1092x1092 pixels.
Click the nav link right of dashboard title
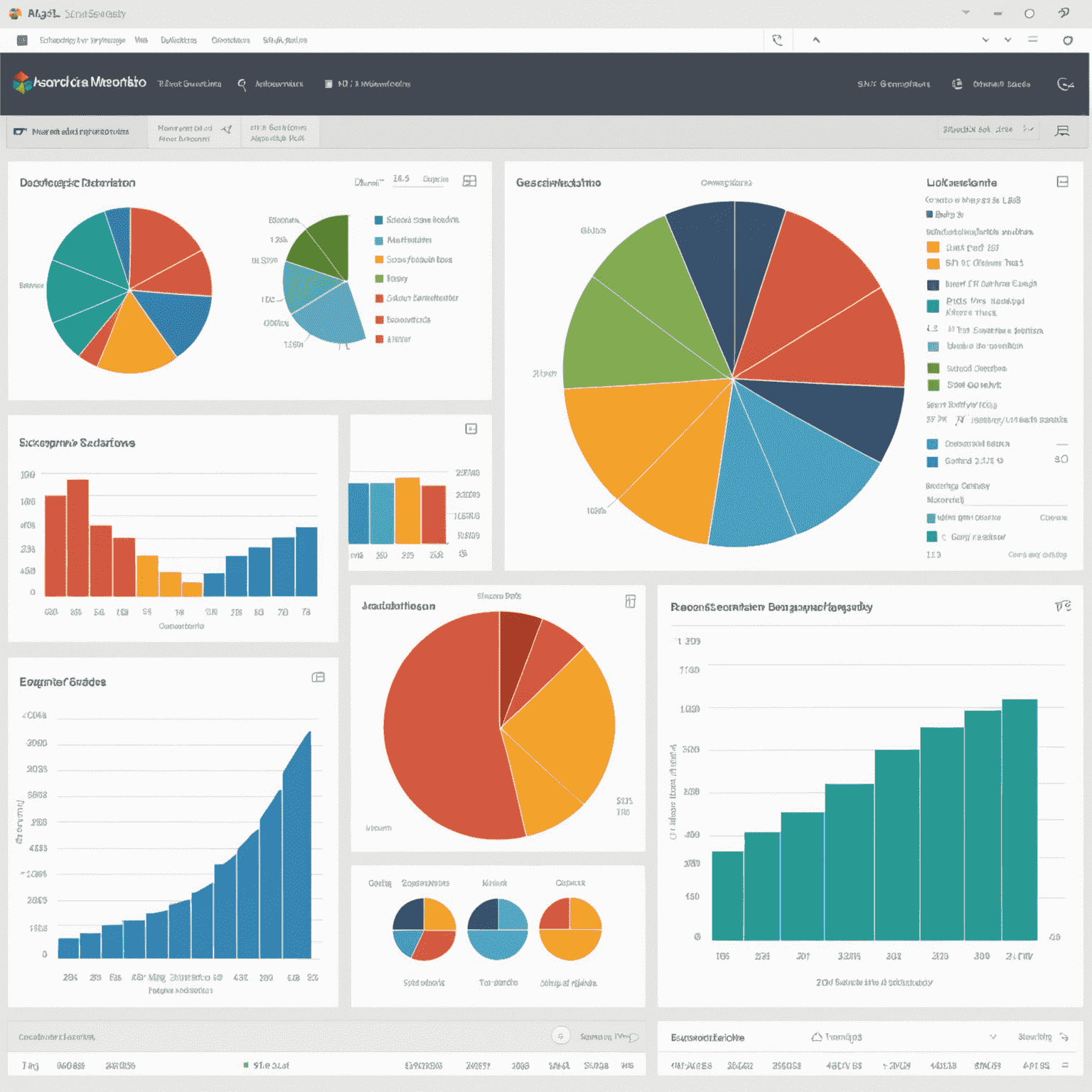189,84
